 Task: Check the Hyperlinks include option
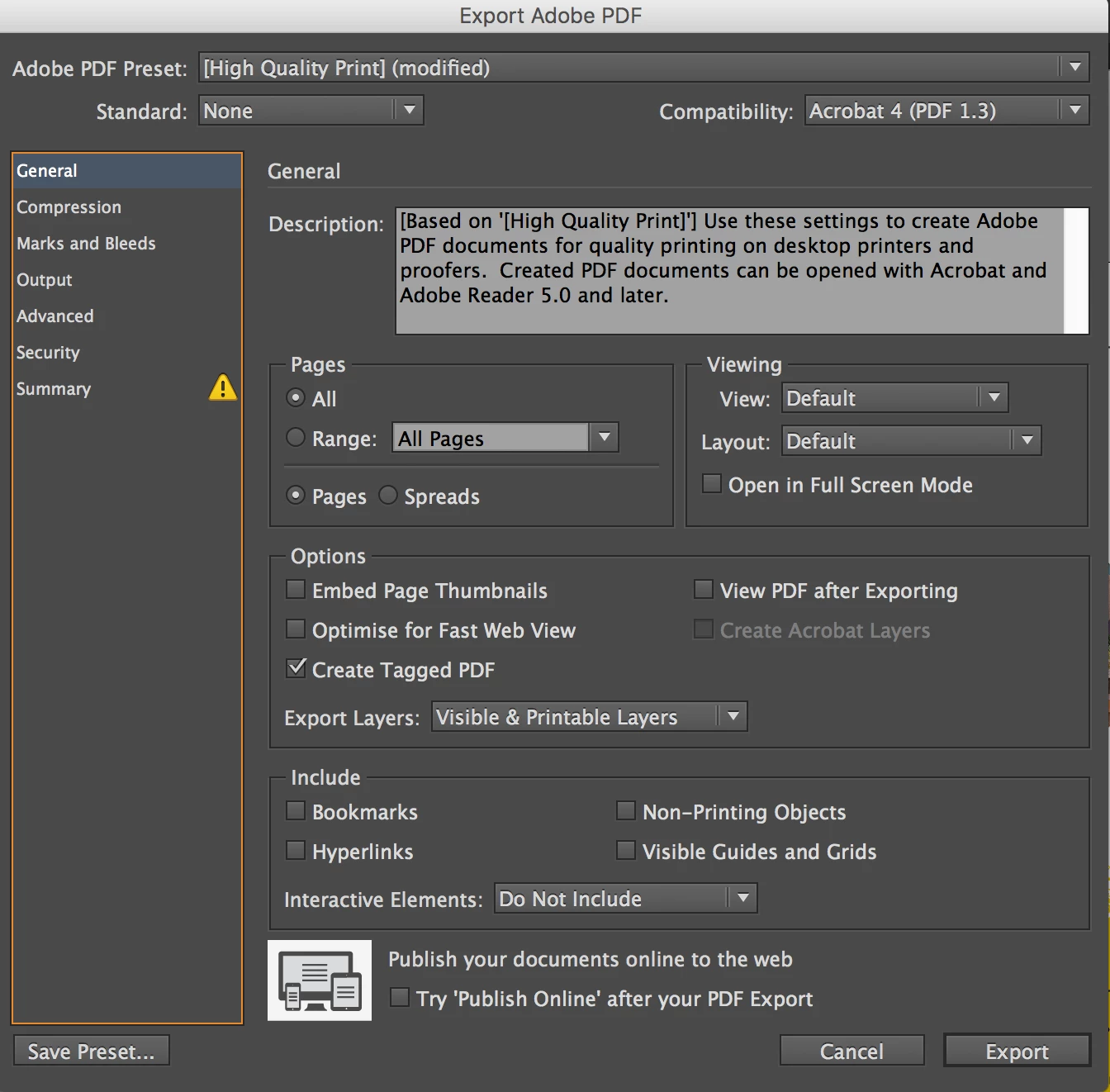tap(296, 850)
